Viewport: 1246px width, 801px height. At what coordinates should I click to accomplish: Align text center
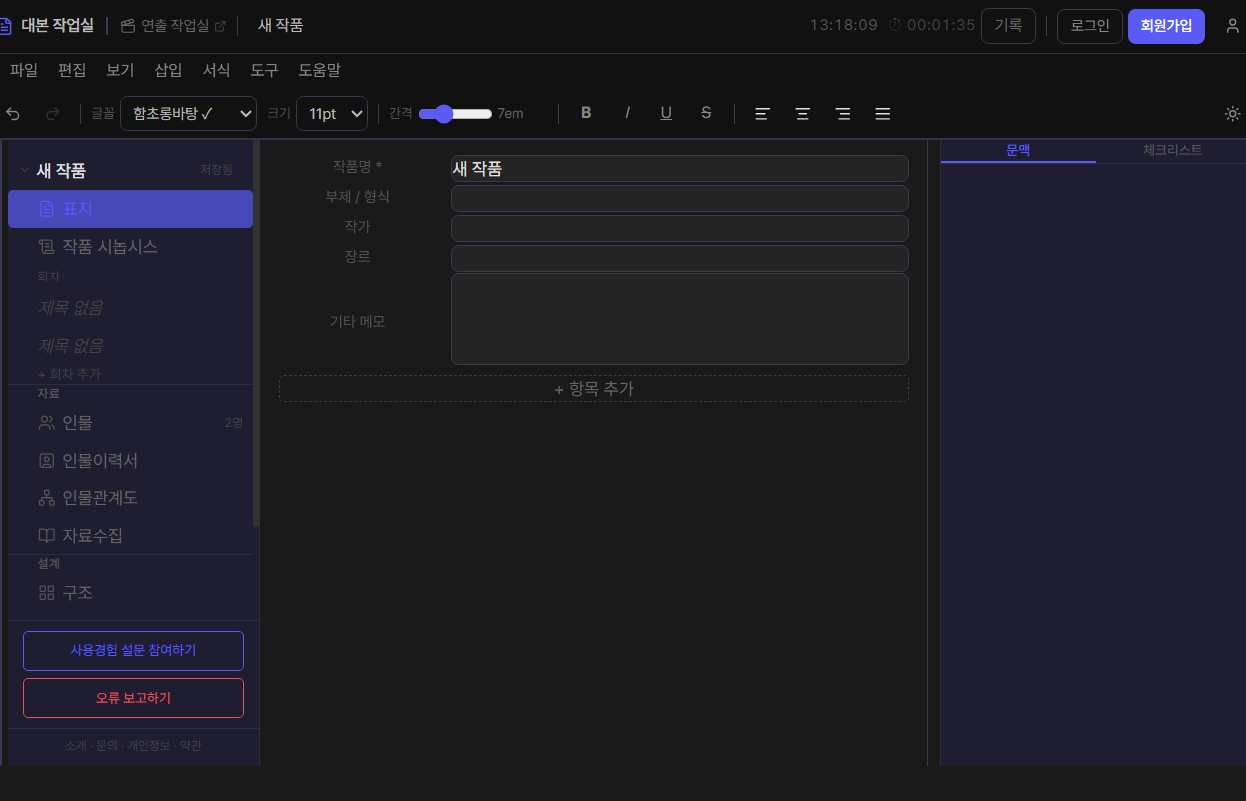click(802, 114)
